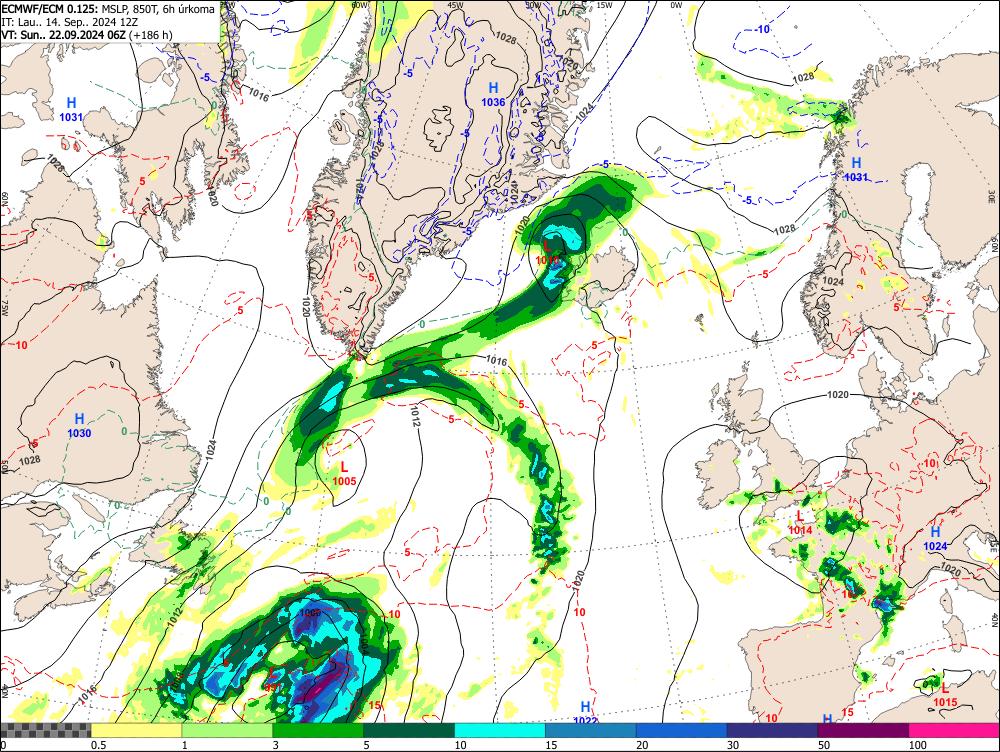The height and width of the screenshot is (752, 1000).
Task: Click the H 1031 high marker over Scandinavia
Action: [857, 170]
